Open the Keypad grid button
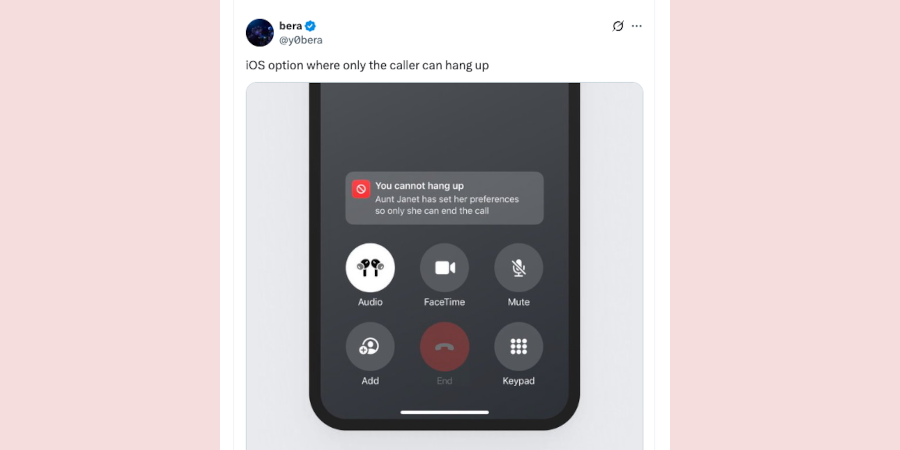 (518, 346)
